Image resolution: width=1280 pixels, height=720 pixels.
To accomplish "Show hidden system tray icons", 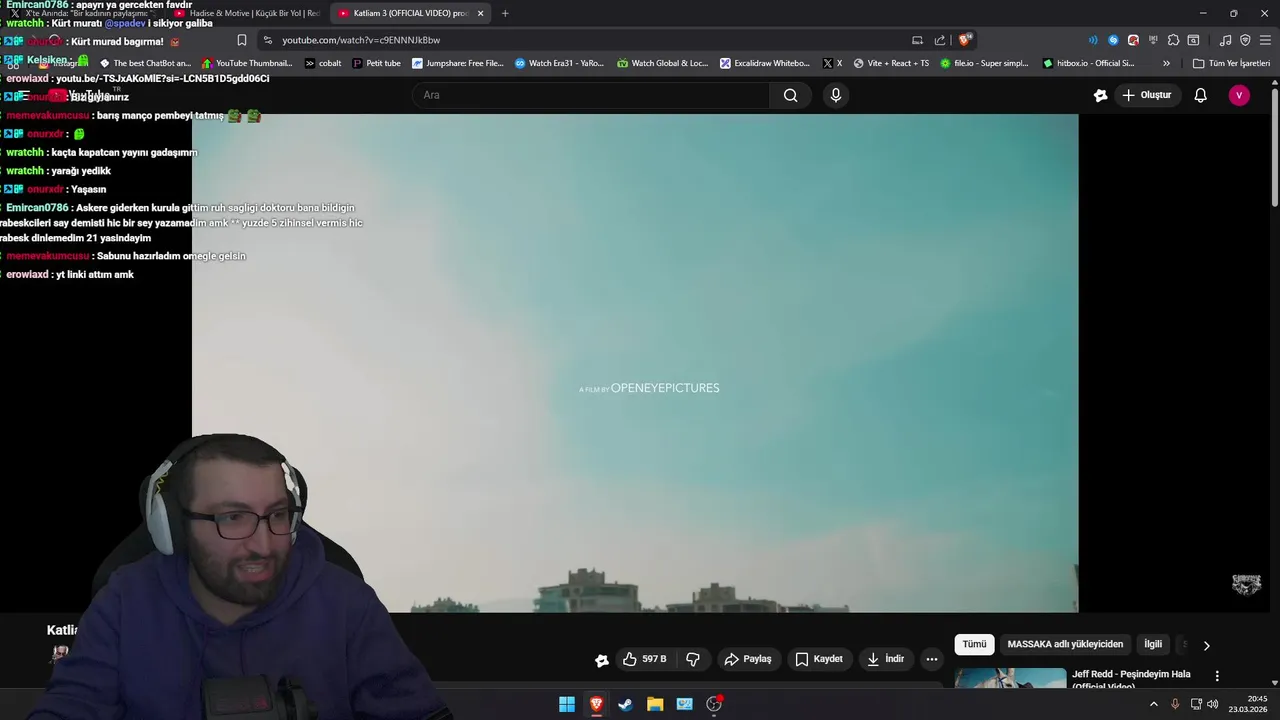I will (x=1153, y=704).
